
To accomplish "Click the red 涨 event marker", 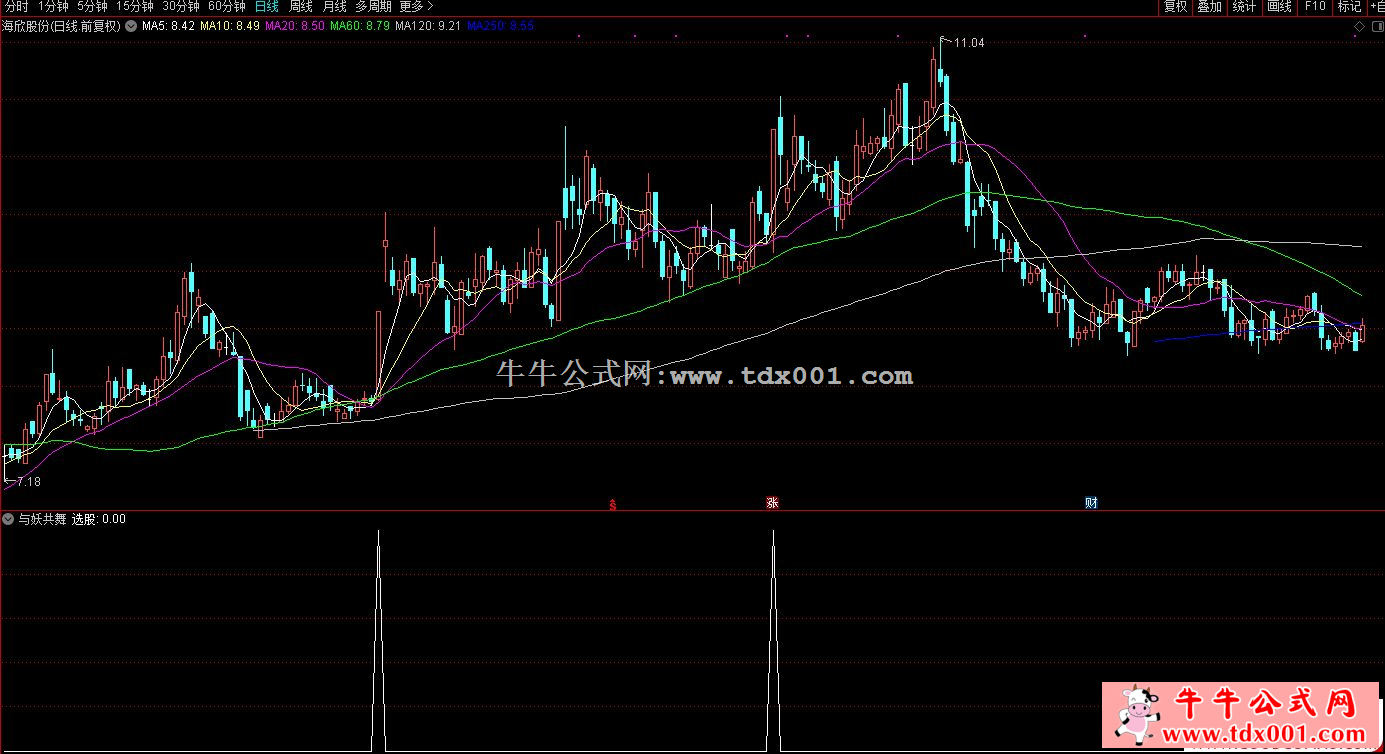I will 772,503.
